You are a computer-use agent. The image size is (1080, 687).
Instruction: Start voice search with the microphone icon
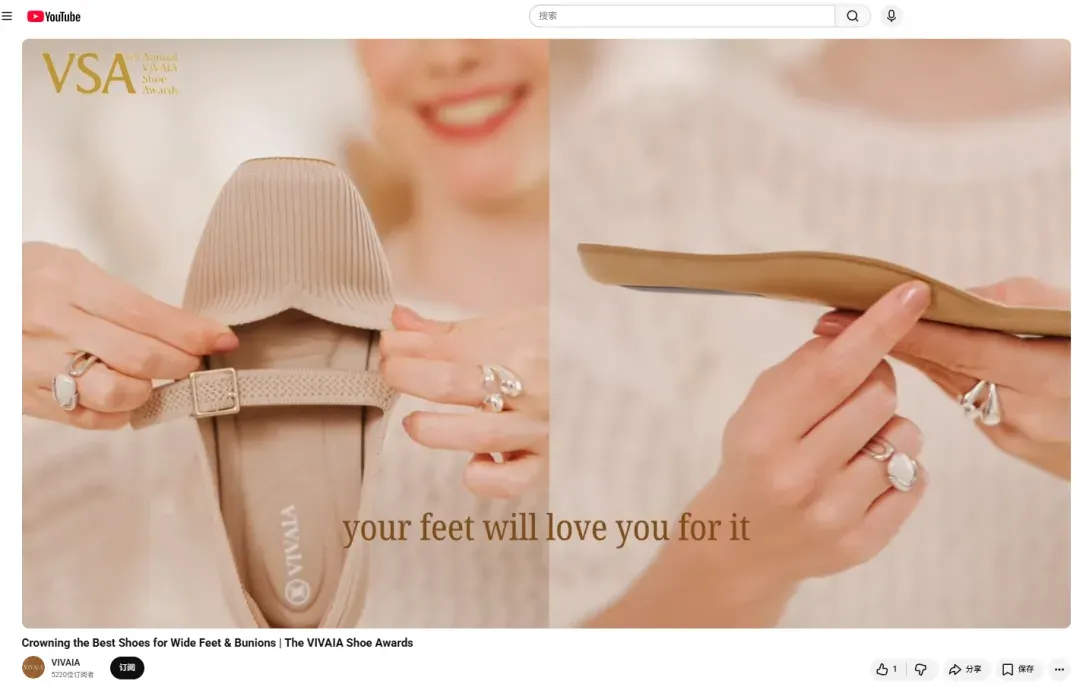tap(891, 16)
